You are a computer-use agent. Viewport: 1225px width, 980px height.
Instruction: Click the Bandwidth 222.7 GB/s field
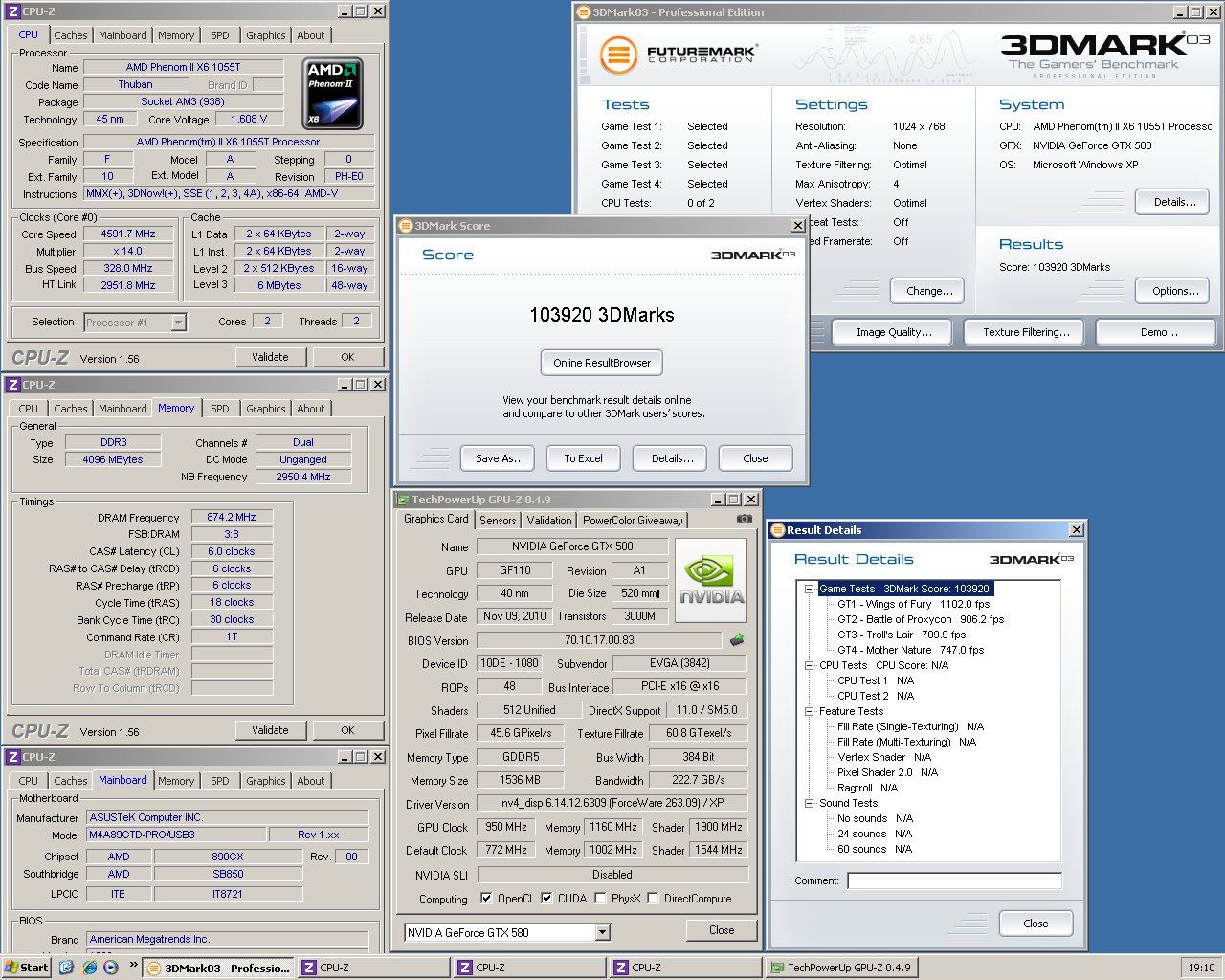point(699,780)
